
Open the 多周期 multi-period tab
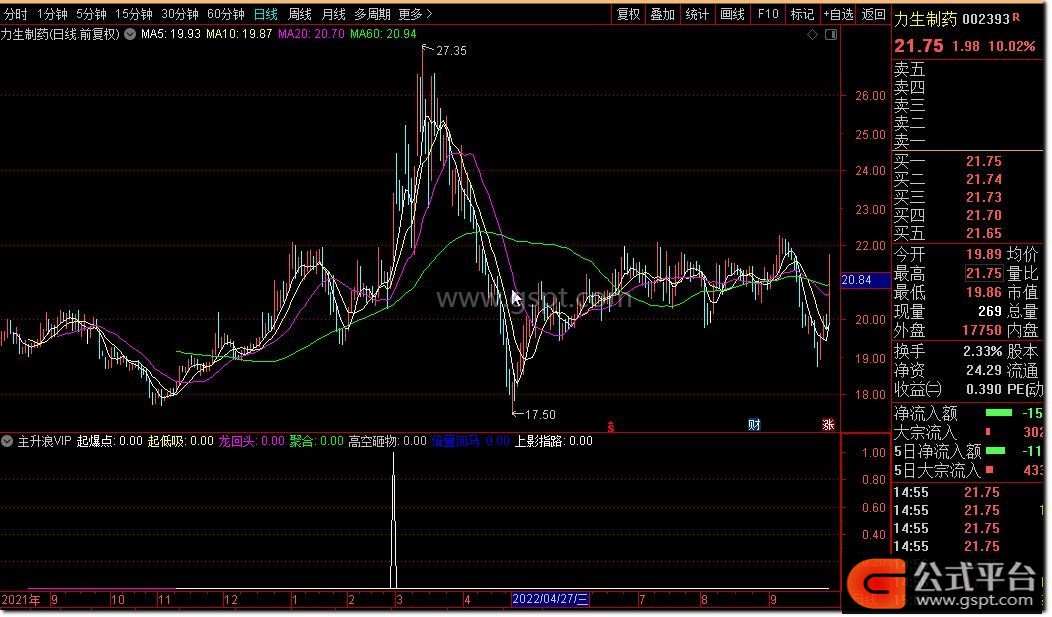[x=372, y=14]
